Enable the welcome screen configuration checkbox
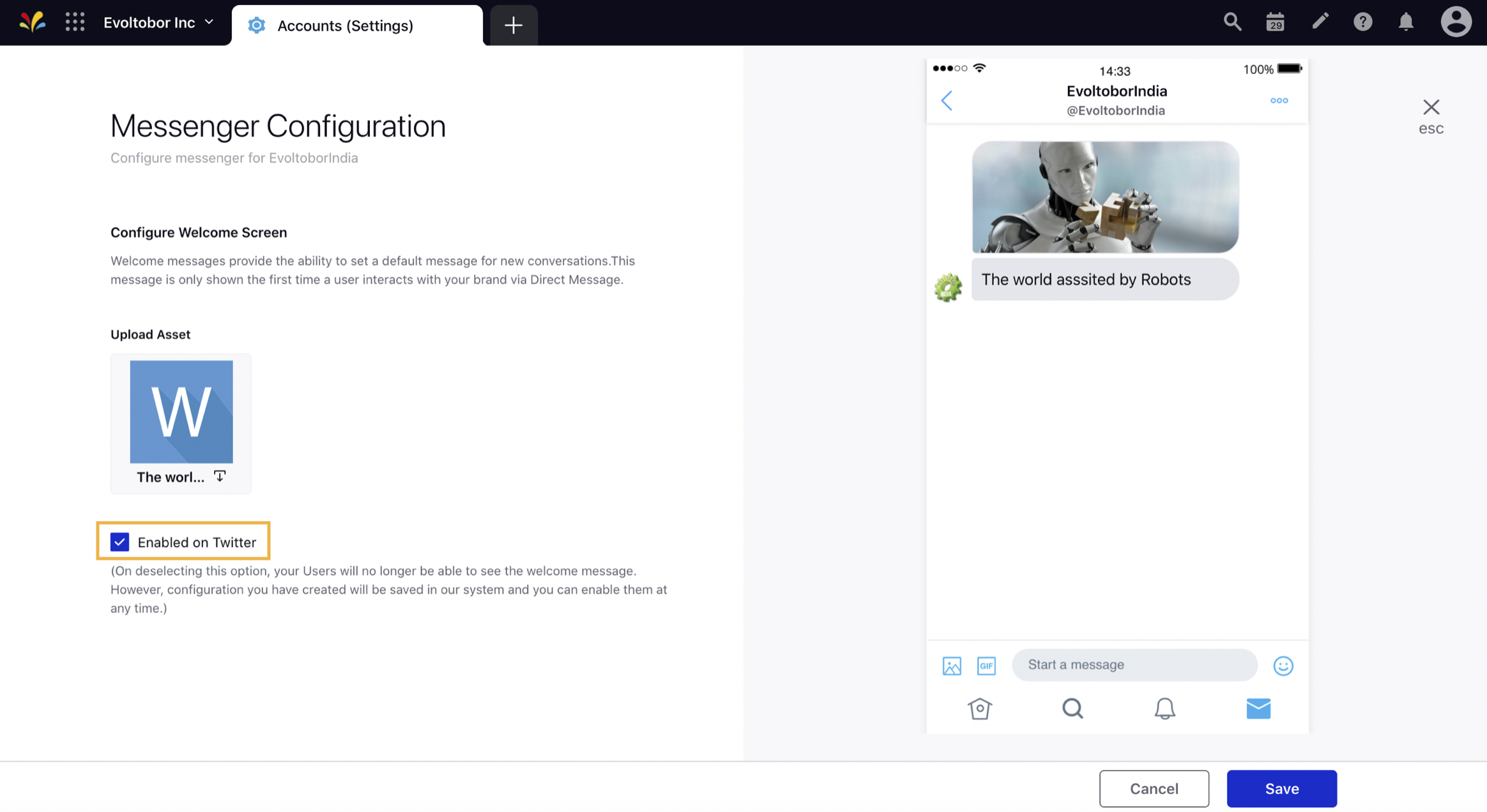 (119, 541)
